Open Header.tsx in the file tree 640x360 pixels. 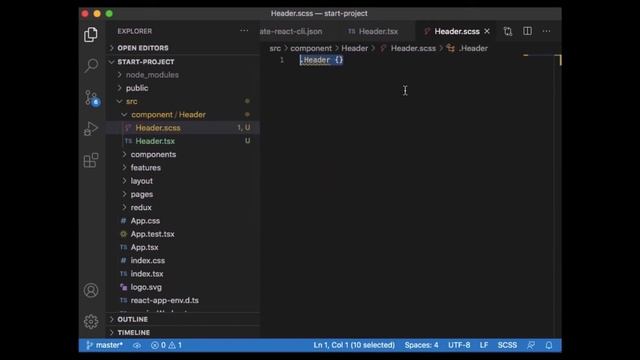182,141
